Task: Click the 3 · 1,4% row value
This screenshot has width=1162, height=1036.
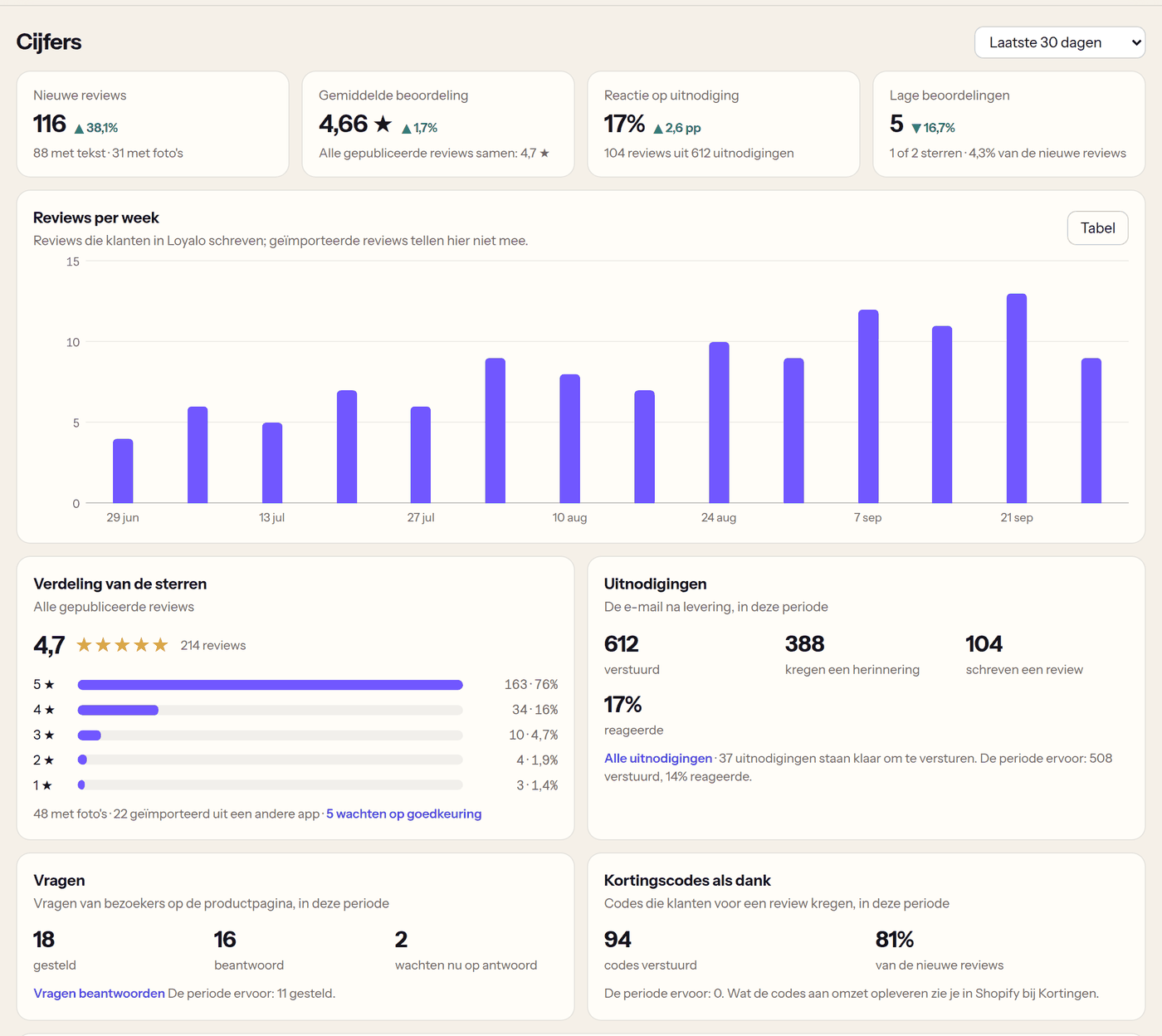Action: (537, 784)
